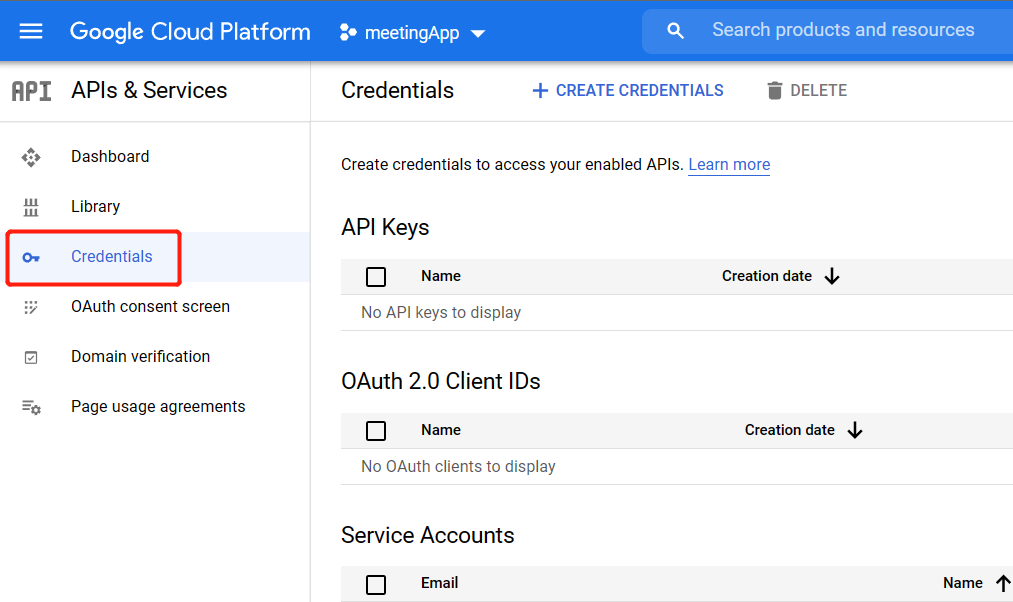Click the Credentials key icon

click(x=31, y=257)
